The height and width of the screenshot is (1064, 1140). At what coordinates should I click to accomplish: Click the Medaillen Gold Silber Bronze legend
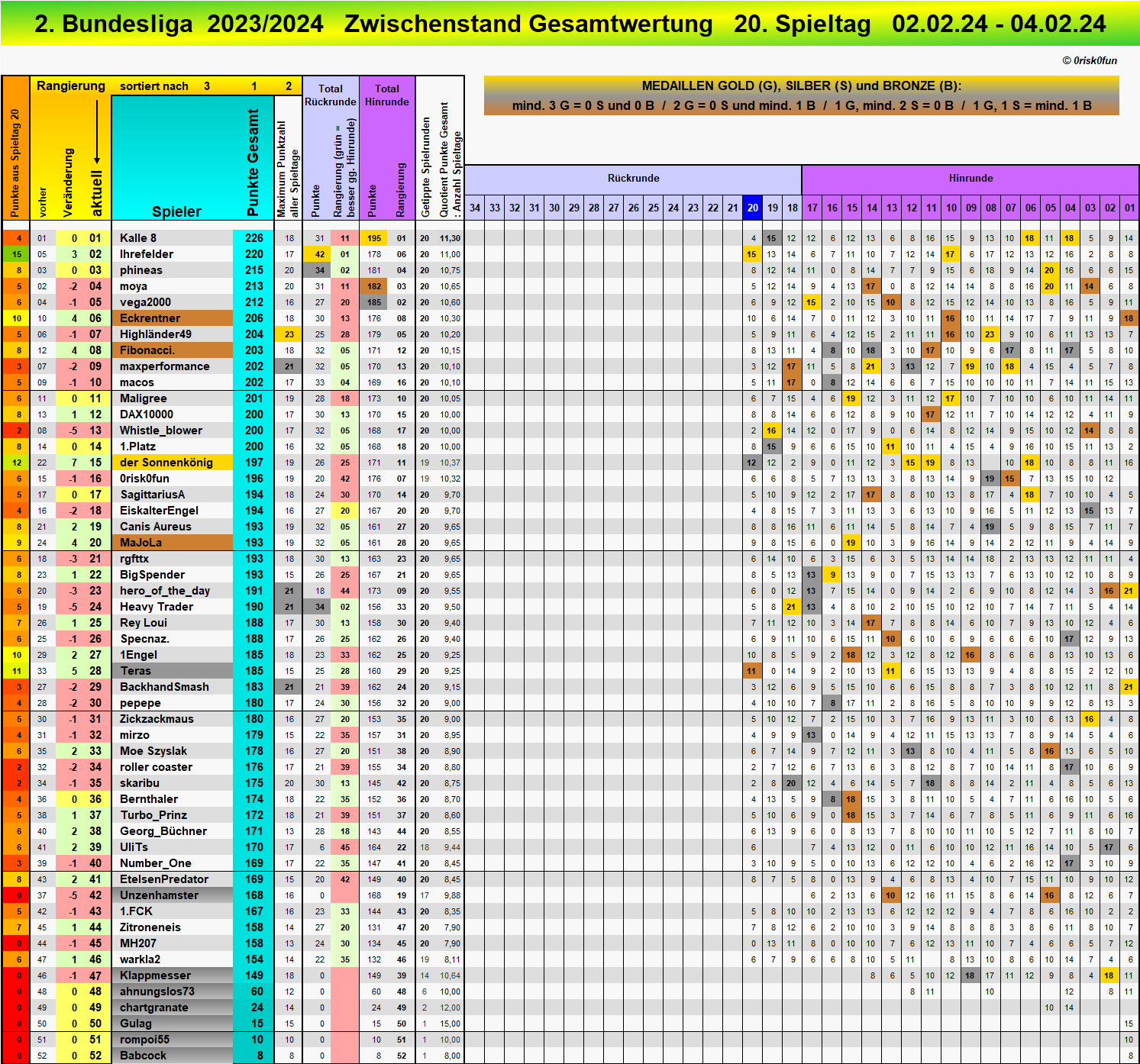[802, 95]
